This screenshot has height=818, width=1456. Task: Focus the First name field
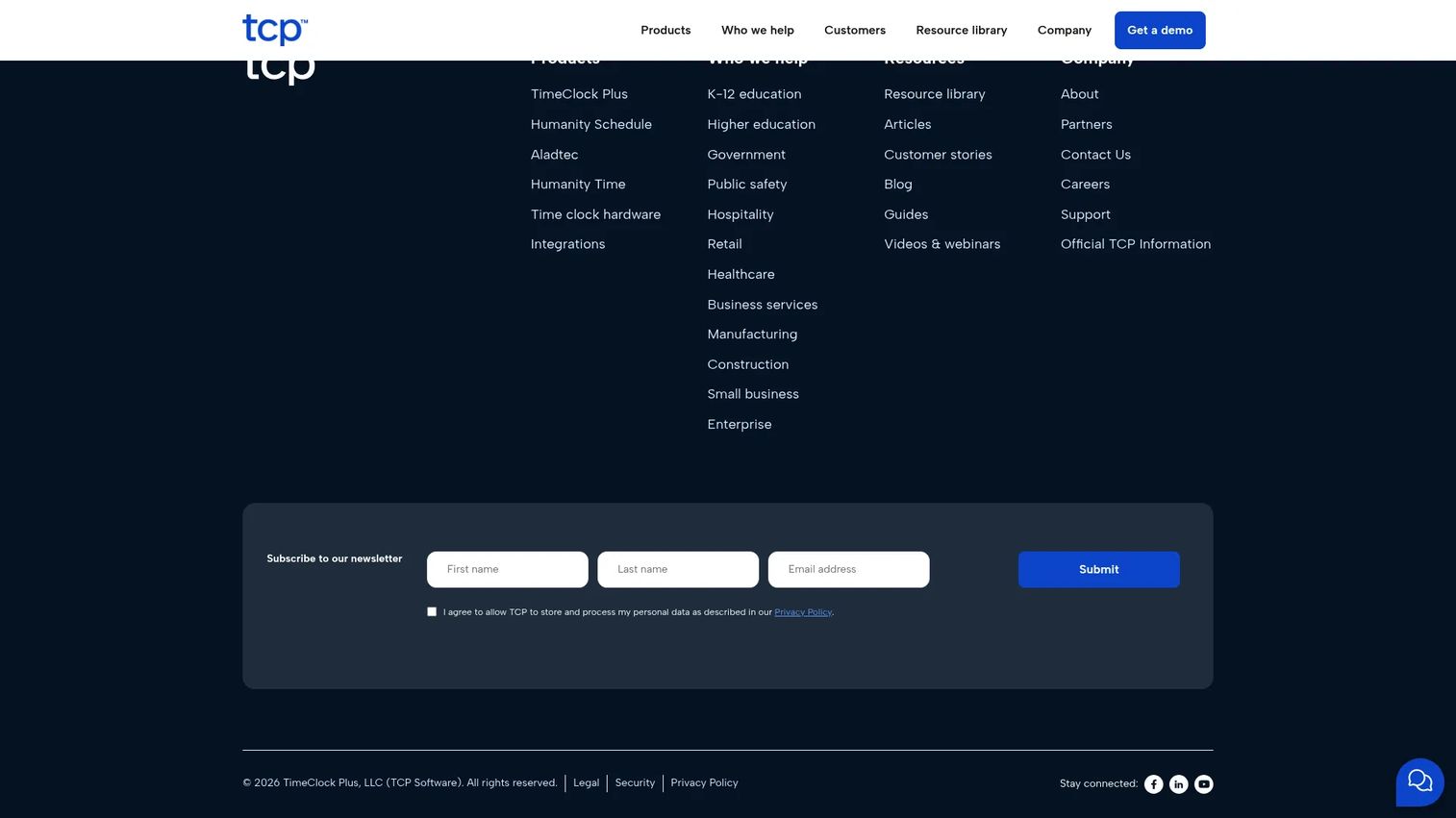point(508,569)
